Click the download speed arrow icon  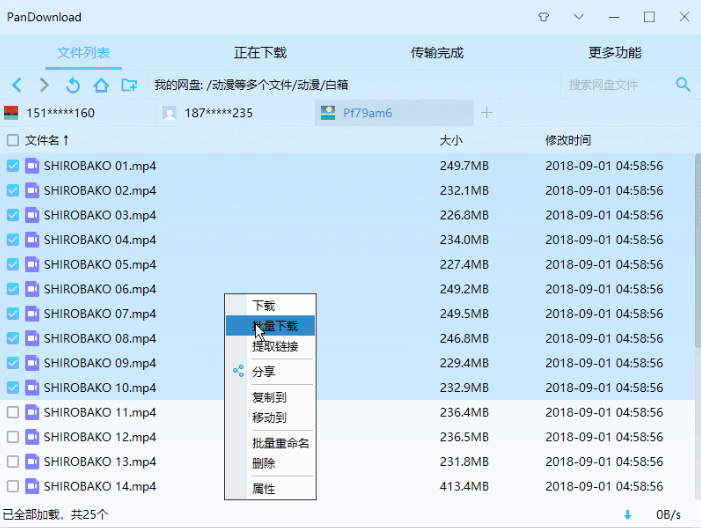click(628, 515)
